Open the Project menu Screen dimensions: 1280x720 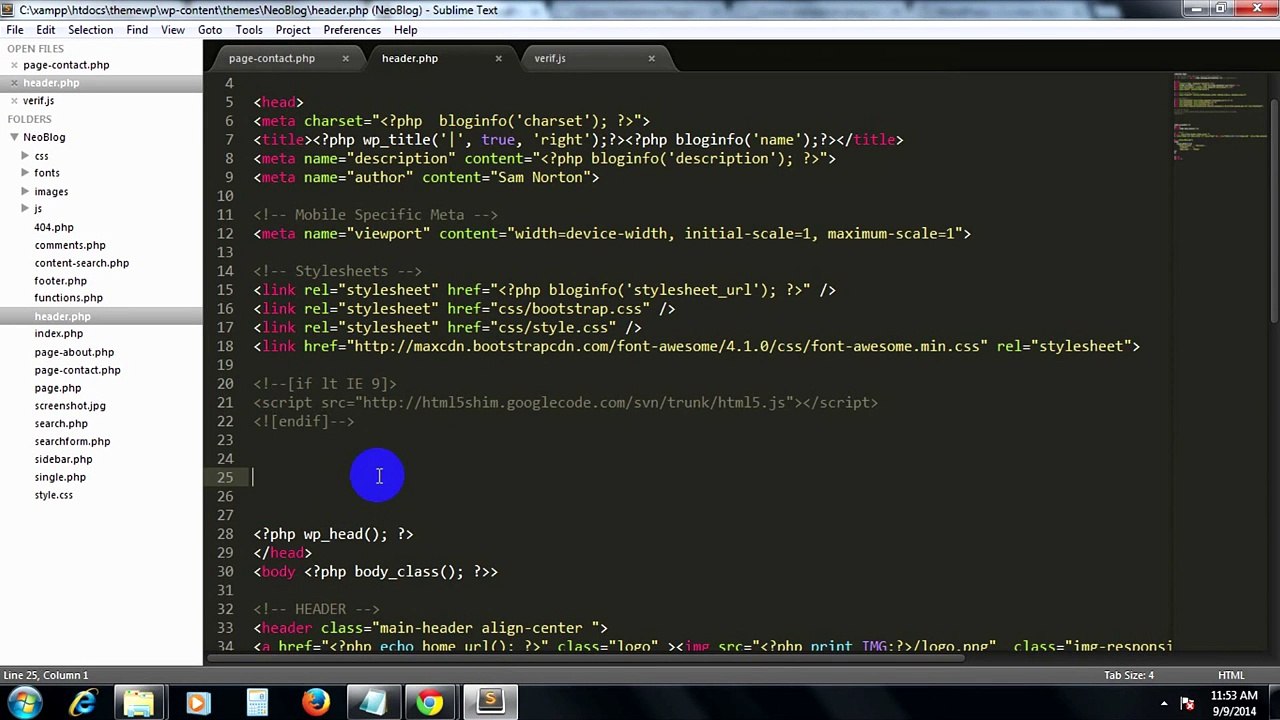tap(293, 30)
